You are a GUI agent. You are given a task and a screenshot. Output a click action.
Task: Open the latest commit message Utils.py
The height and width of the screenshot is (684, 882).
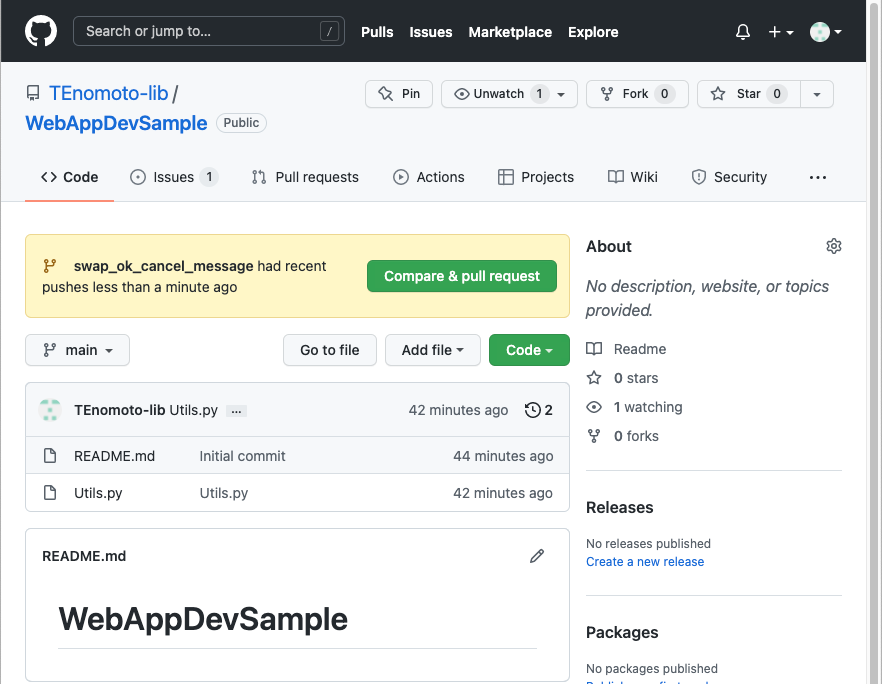tap(194, 410)
